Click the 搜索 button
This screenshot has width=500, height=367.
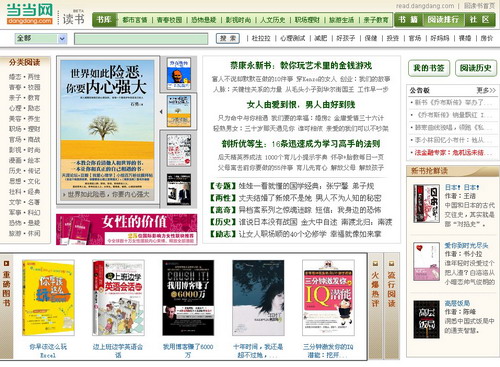pos(228,38)
